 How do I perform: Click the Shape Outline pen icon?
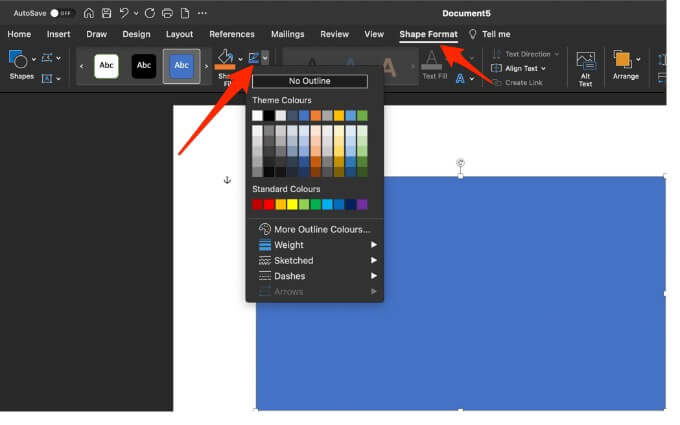pyautogui.click(x=253, y=58)
